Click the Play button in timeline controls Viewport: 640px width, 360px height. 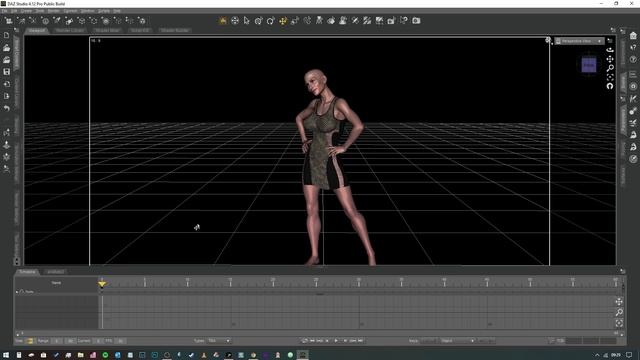coord(336,341)
